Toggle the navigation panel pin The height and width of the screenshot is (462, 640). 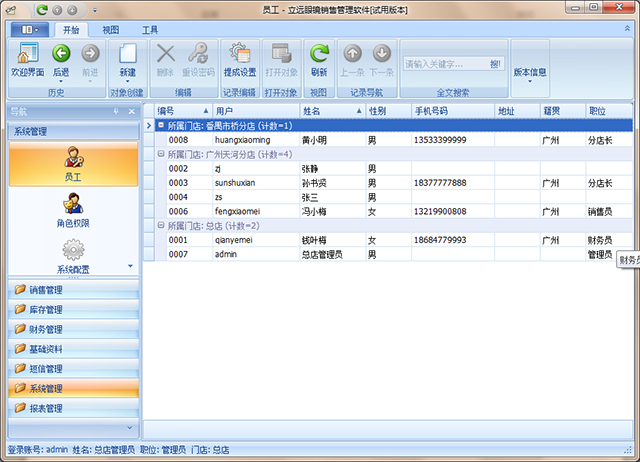point(116,111)
